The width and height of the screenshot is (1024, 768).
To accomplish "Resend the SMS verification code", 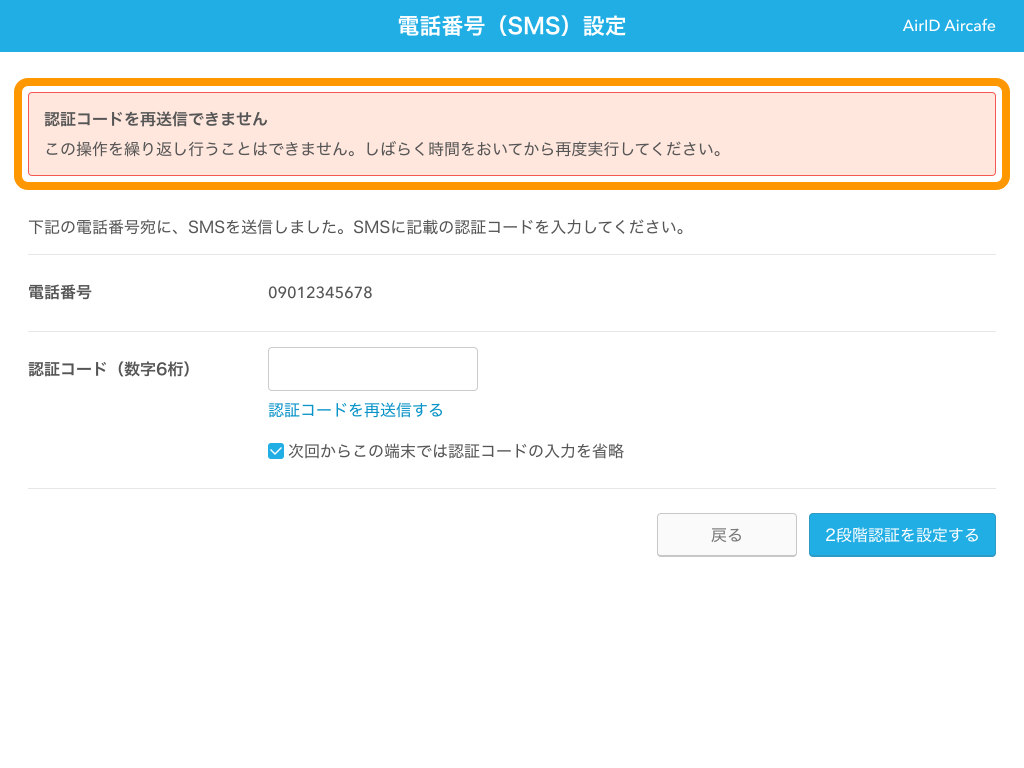I will coord(356,410).
